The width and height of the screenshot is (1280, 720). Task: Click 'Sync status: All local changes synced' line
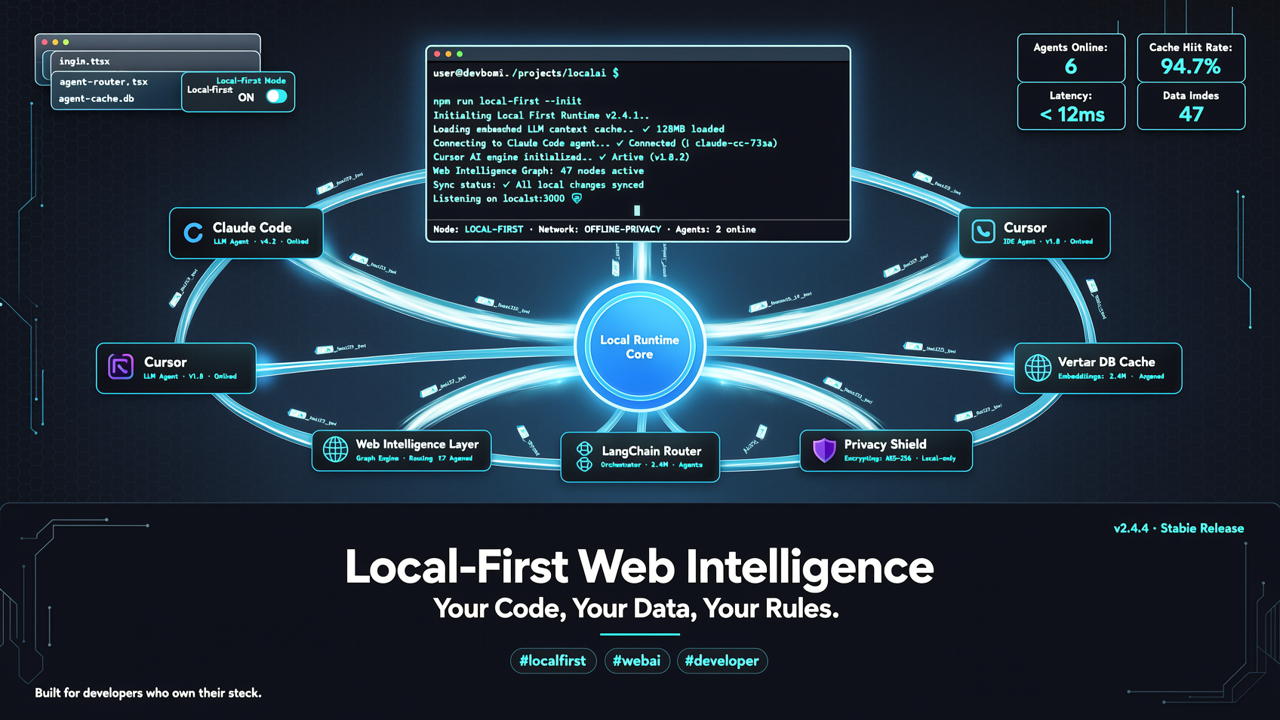pyautogui.click(x=538, y=185)
